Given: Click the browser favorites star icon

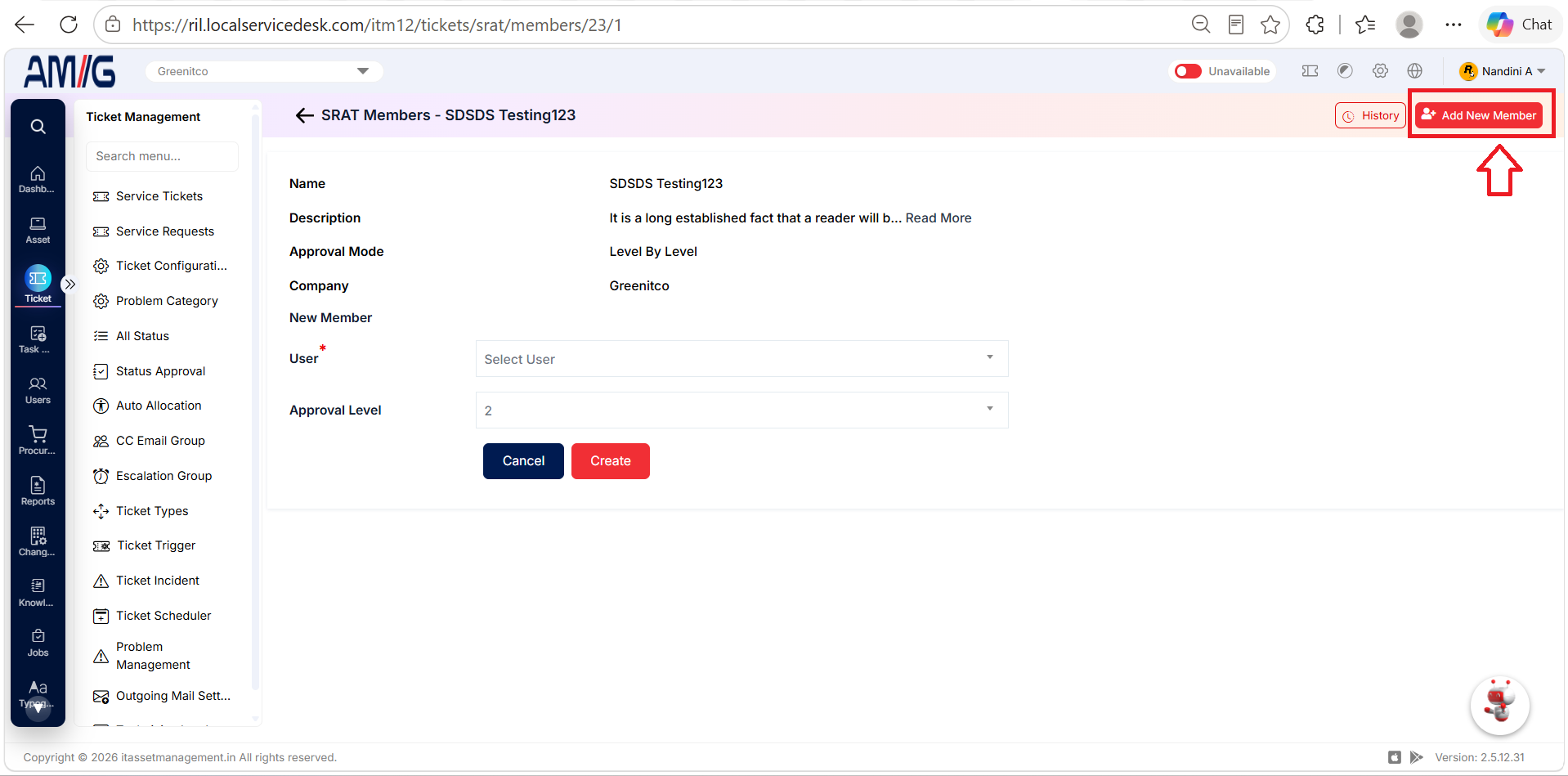Looking at the screenshot, I should 1270,25.
